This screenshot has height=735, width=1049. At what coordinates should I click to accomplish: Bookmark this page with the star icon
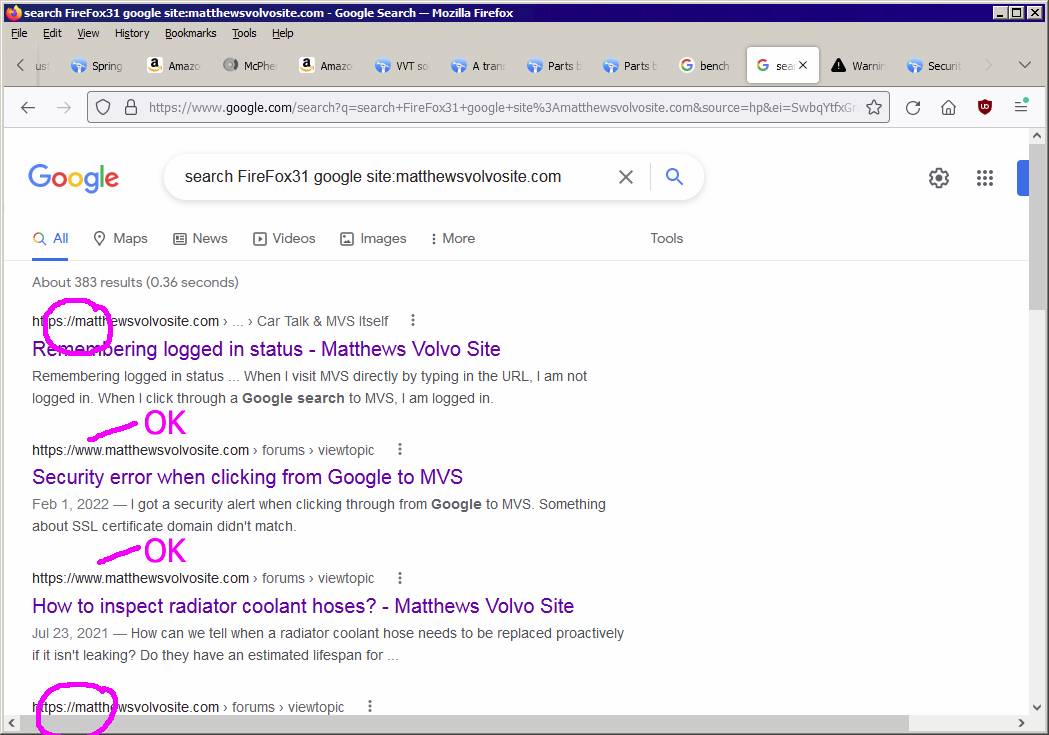[x=872, y=106]
